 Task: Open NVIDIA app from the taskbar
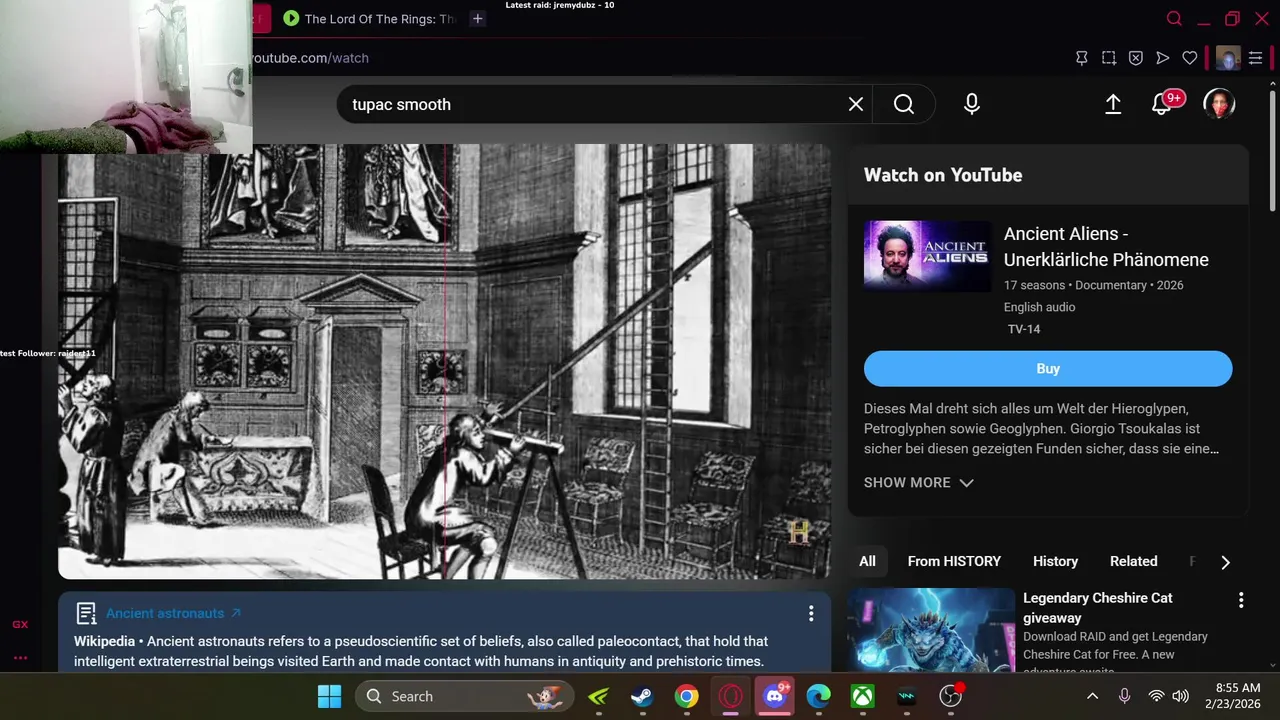pos(598,696)
